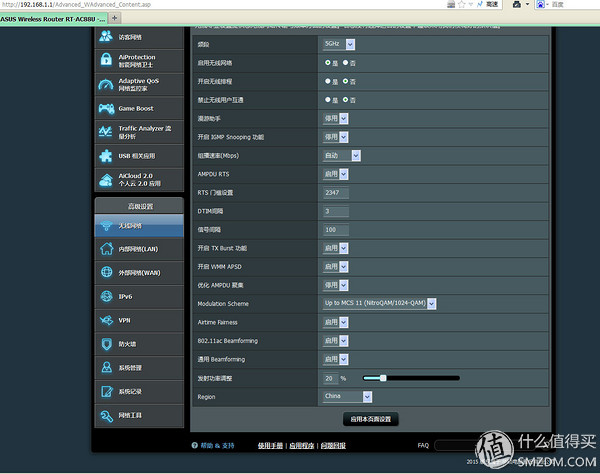
Task: Click the help question-mark icon in footer
Action: click(x=194, y=445)
